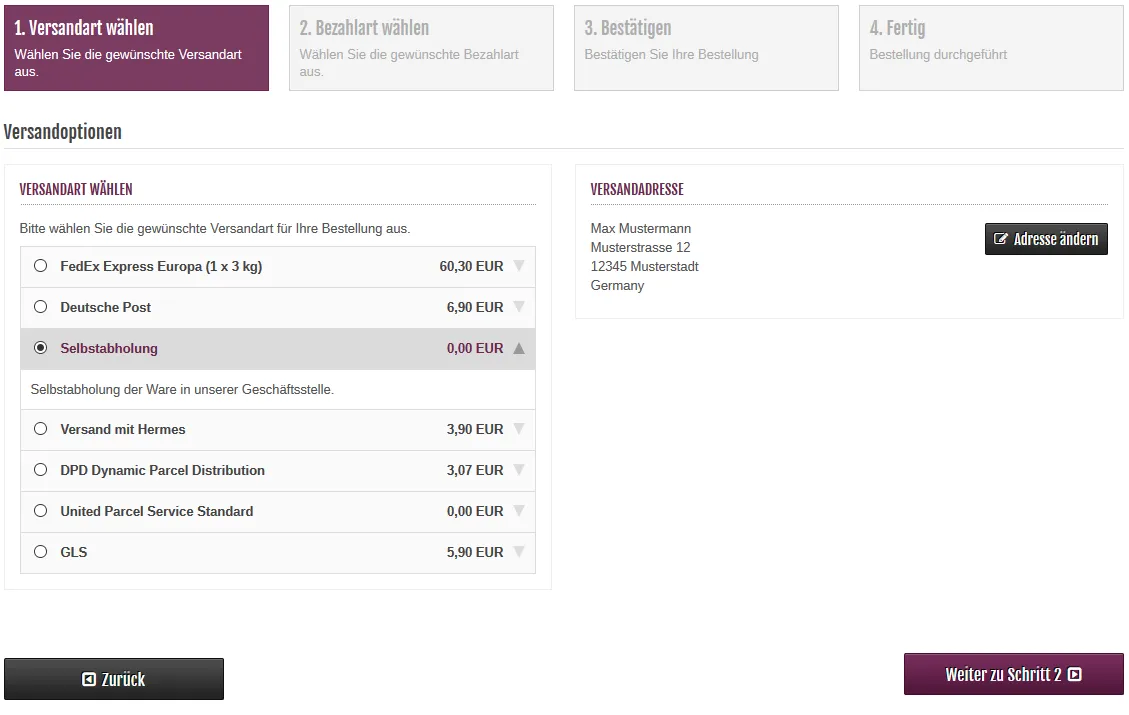Click the Zurück button

click(114, 679)
